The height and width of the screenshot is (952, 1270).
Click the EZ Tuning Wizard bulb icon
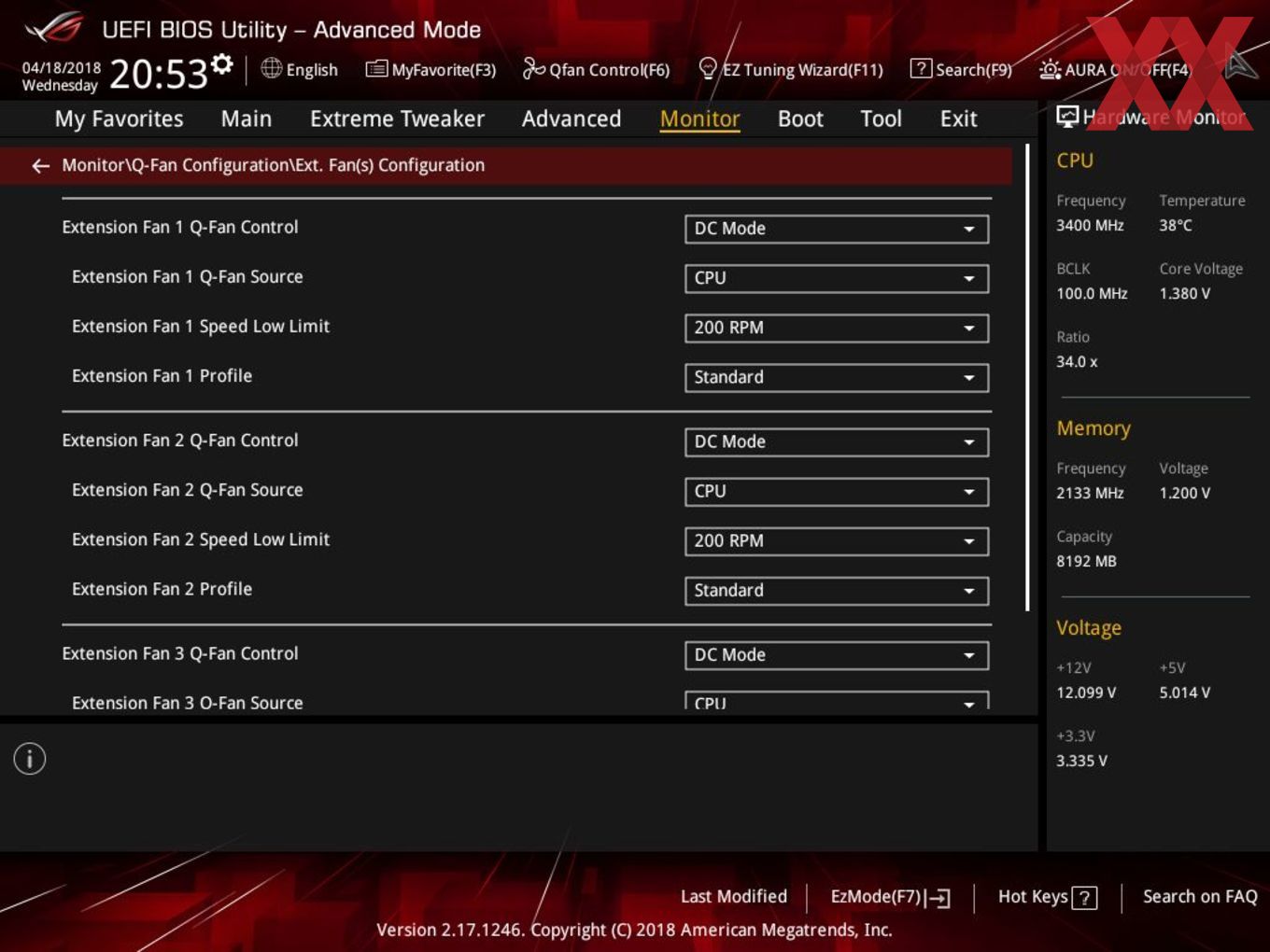coord(708,68)
